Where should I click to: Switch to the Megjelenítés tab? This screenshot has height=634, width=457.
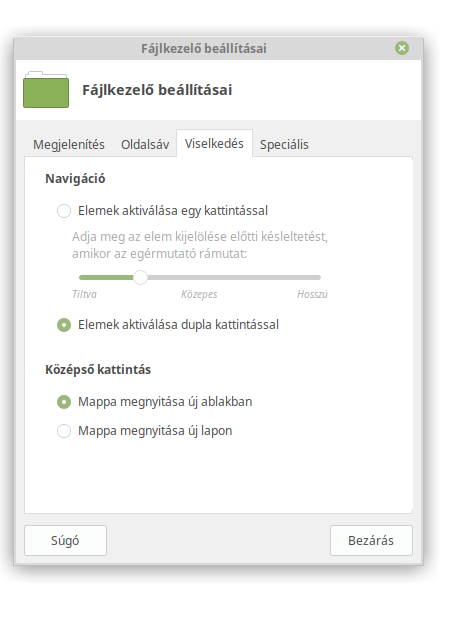click(x=69, y=144)
